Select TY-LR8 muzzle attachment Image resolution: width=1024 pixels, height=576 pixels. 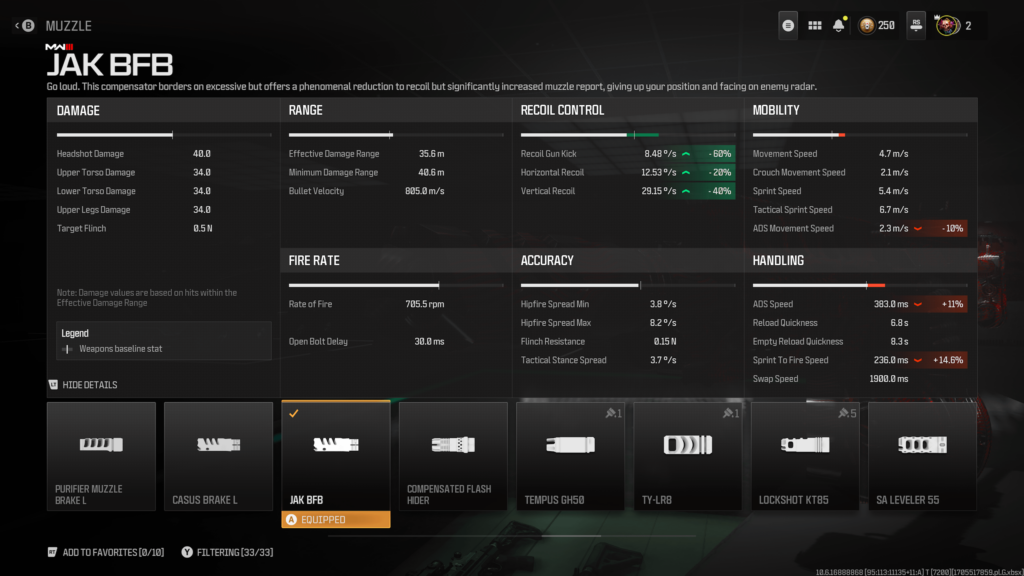688,456
